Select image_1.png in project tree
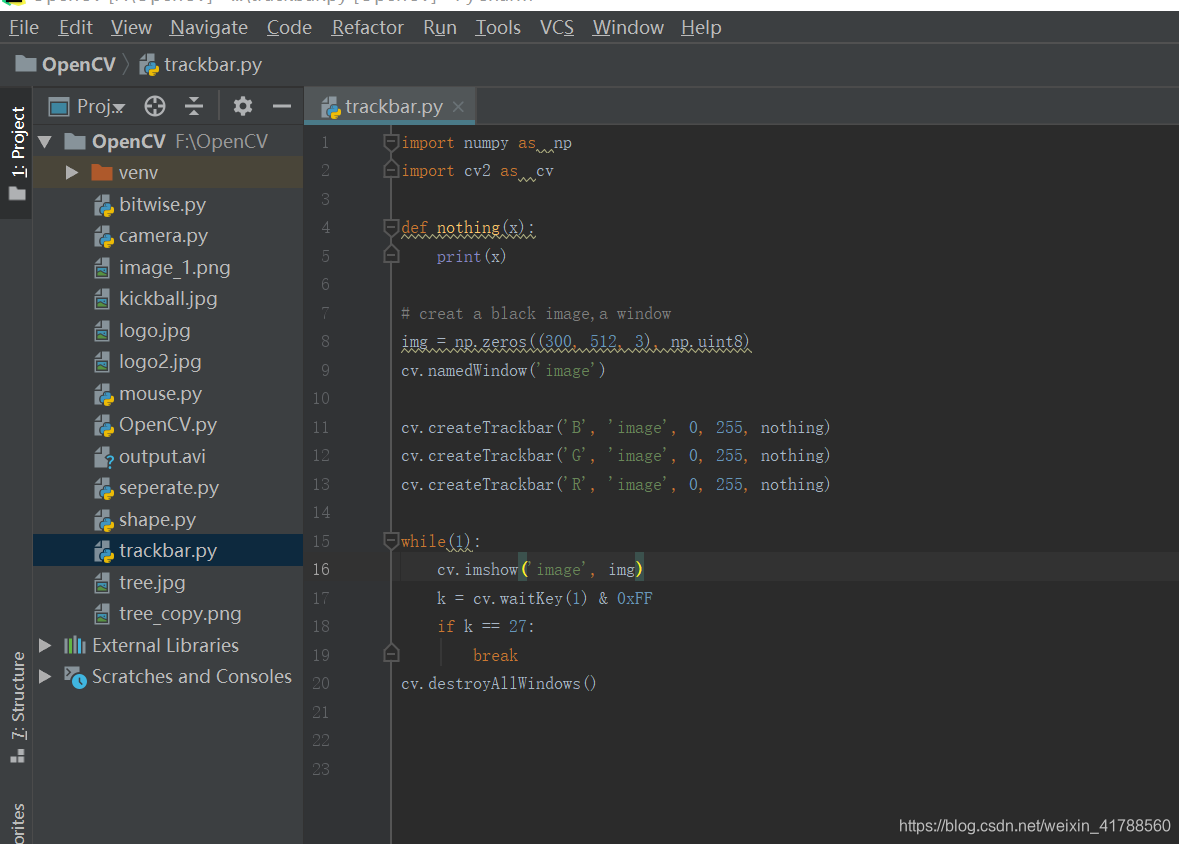This screenshot has height=845, width=1181. pos(174,268)
